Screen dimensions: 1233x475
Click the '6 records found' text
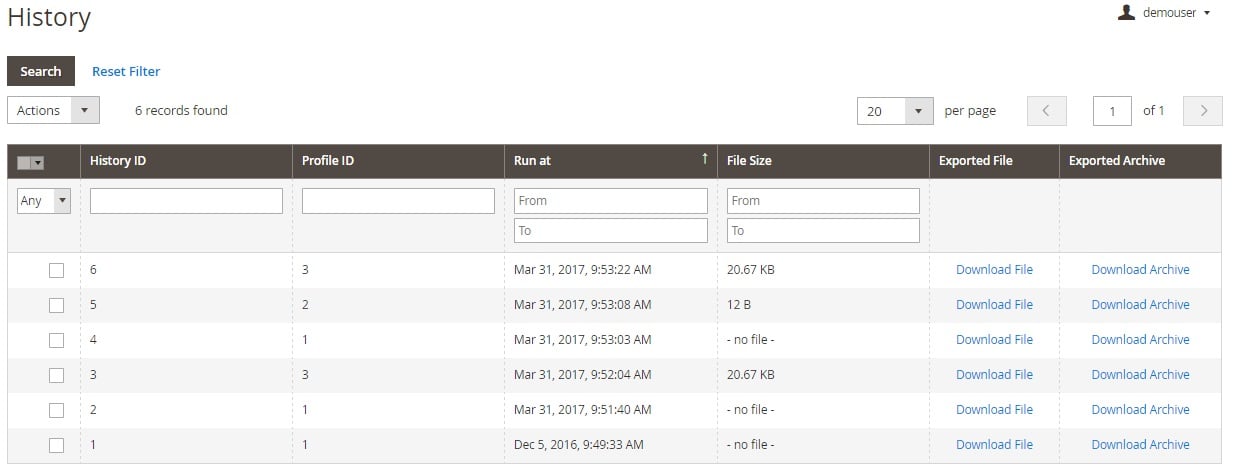pyautogui.click(x=181, y=111)
